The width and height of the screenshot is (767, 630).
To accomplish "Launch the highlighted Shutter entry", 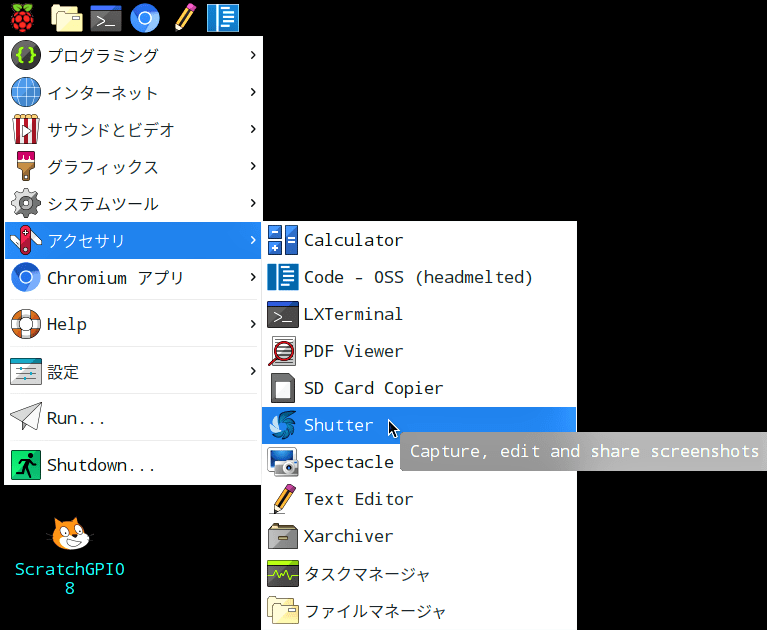I will (419, 425).
